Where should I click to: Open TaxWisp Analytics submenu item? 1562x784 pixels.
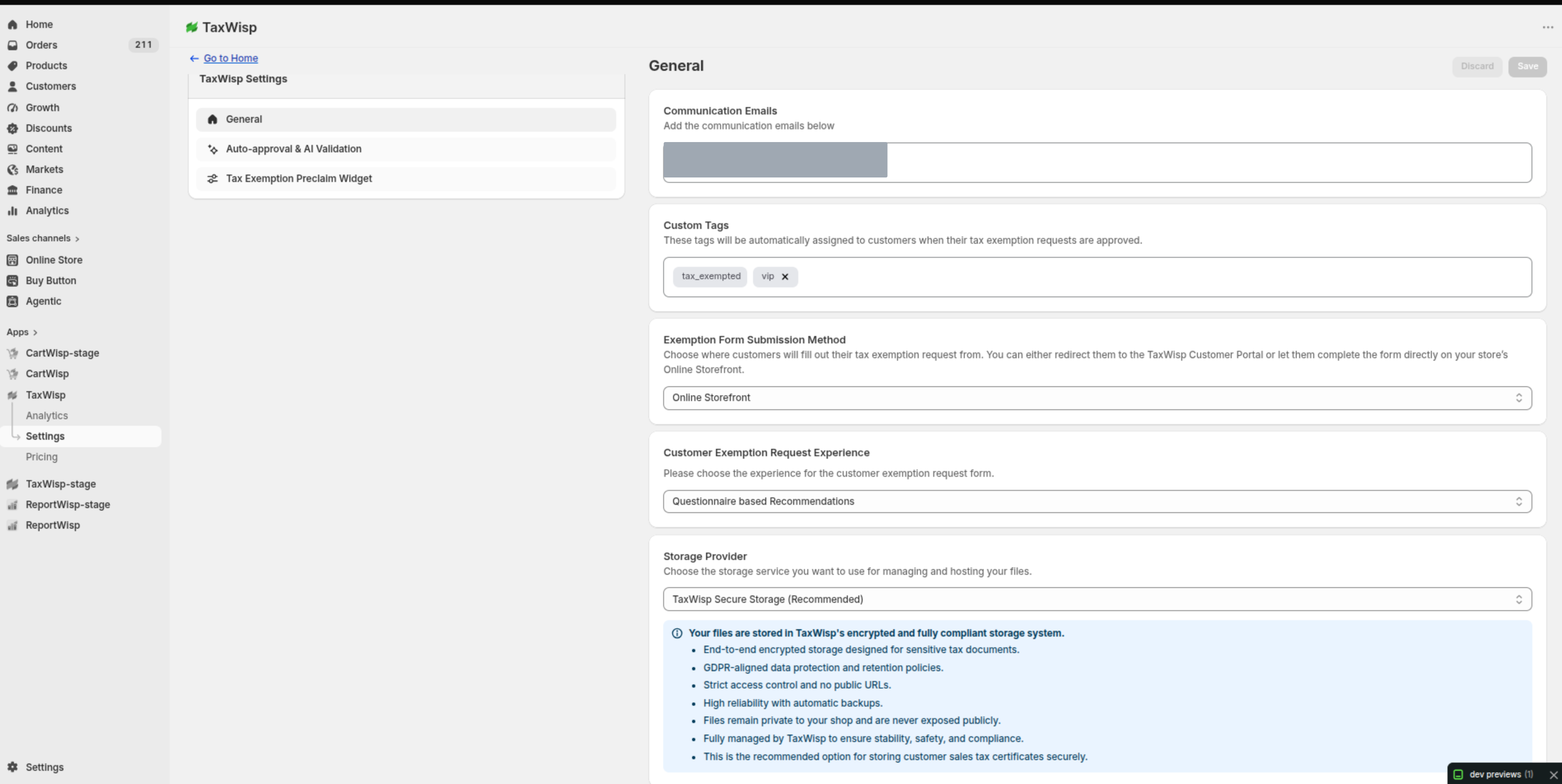pyautogui.click(x=47, y=415)
